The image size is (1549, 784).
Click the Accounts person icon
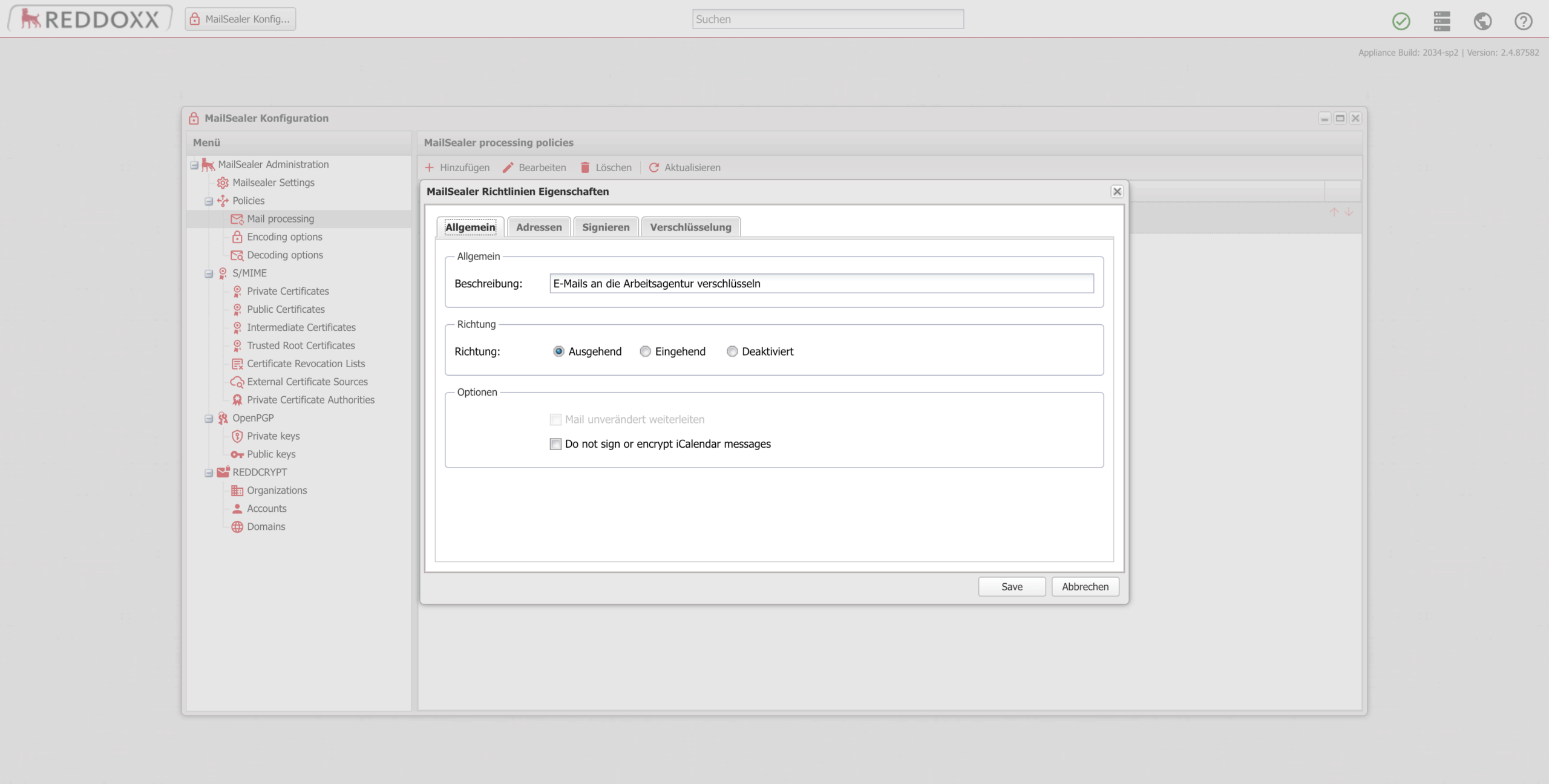pyautogui.click(x=237, y=509)
